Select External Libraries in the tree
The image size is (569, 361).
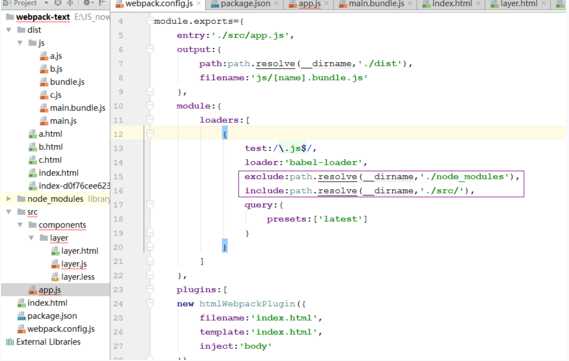pyautogui.click(x=48, y=342)
